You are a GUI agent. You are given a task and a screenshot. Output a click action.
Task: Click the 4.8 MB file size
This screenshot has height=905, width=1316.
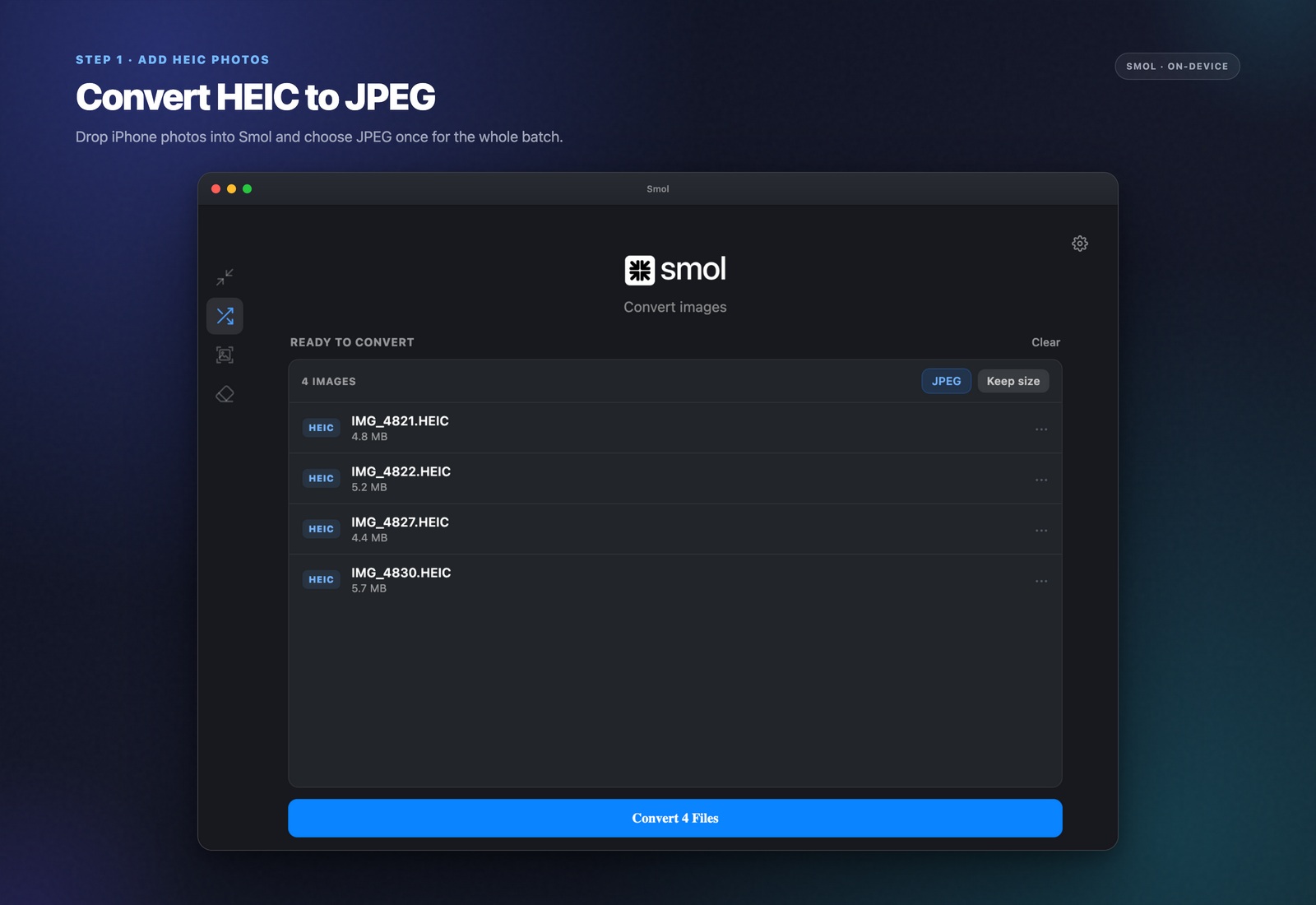coord(369,437)
